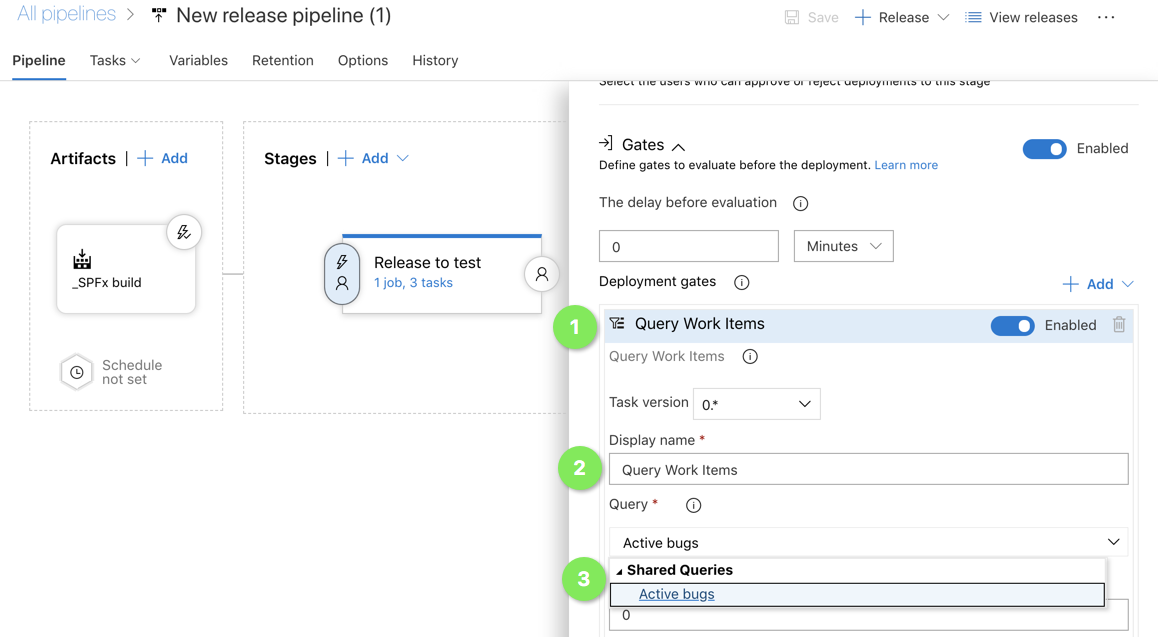Select the _SPFx build artifact card
This screenshot has height=637, width=1158.
[126, 269]
